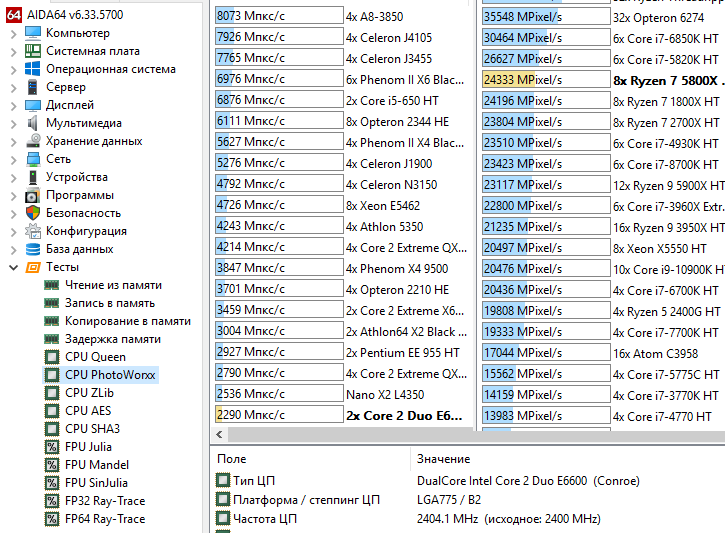Click the CPU ZLib chip icon

point(52,393)
